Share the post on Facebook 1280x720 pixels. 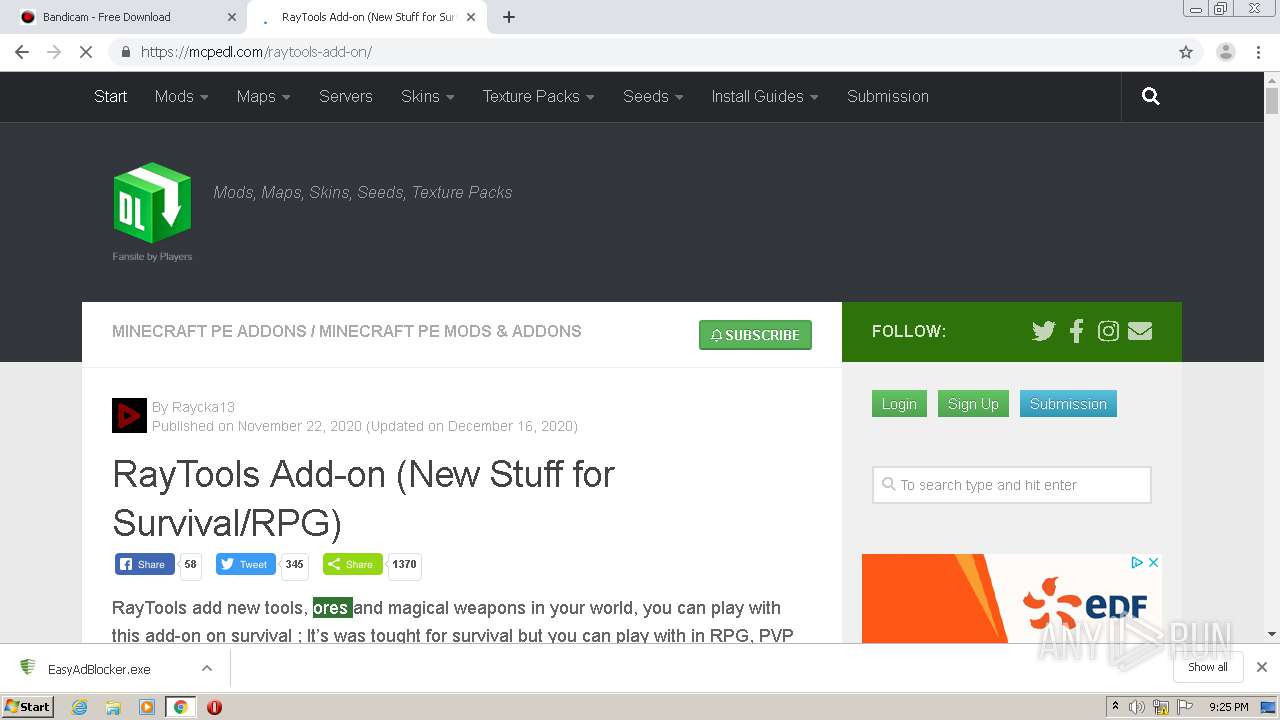click(145, 564)
